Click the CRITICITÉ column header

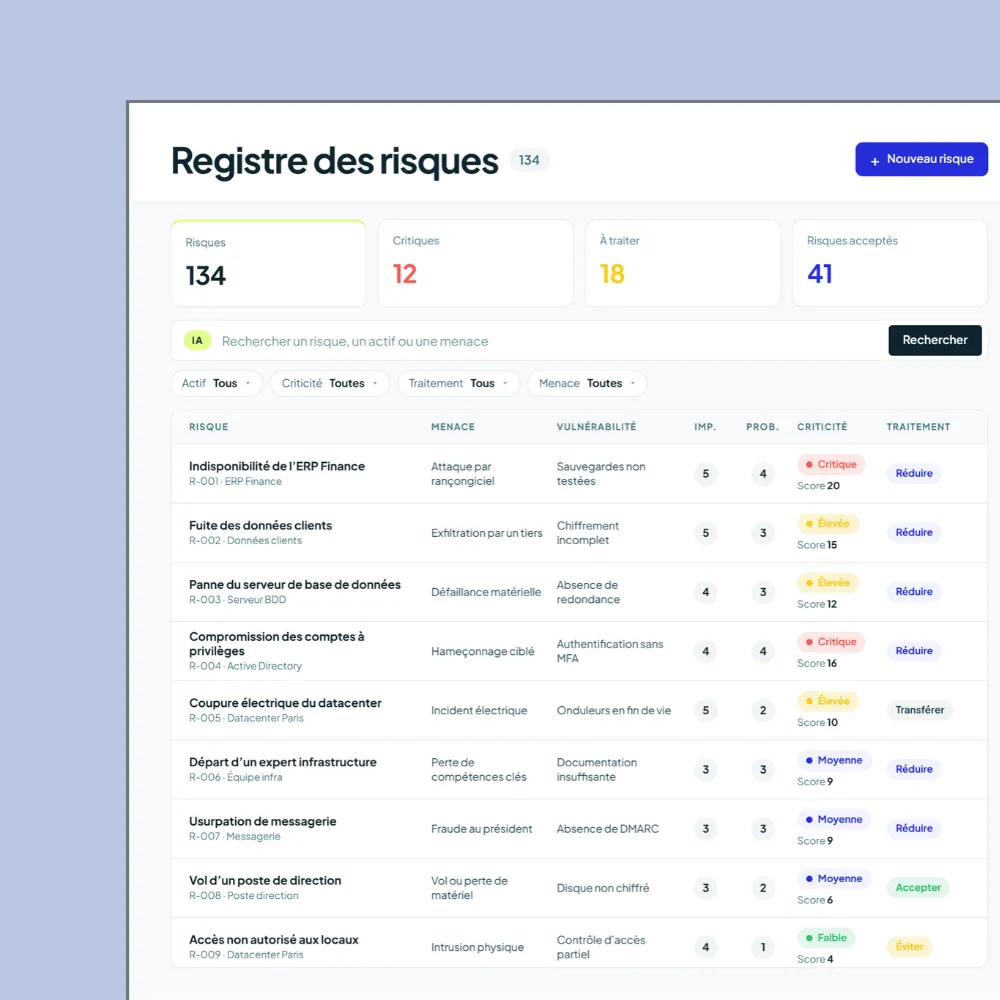[822, 427]
